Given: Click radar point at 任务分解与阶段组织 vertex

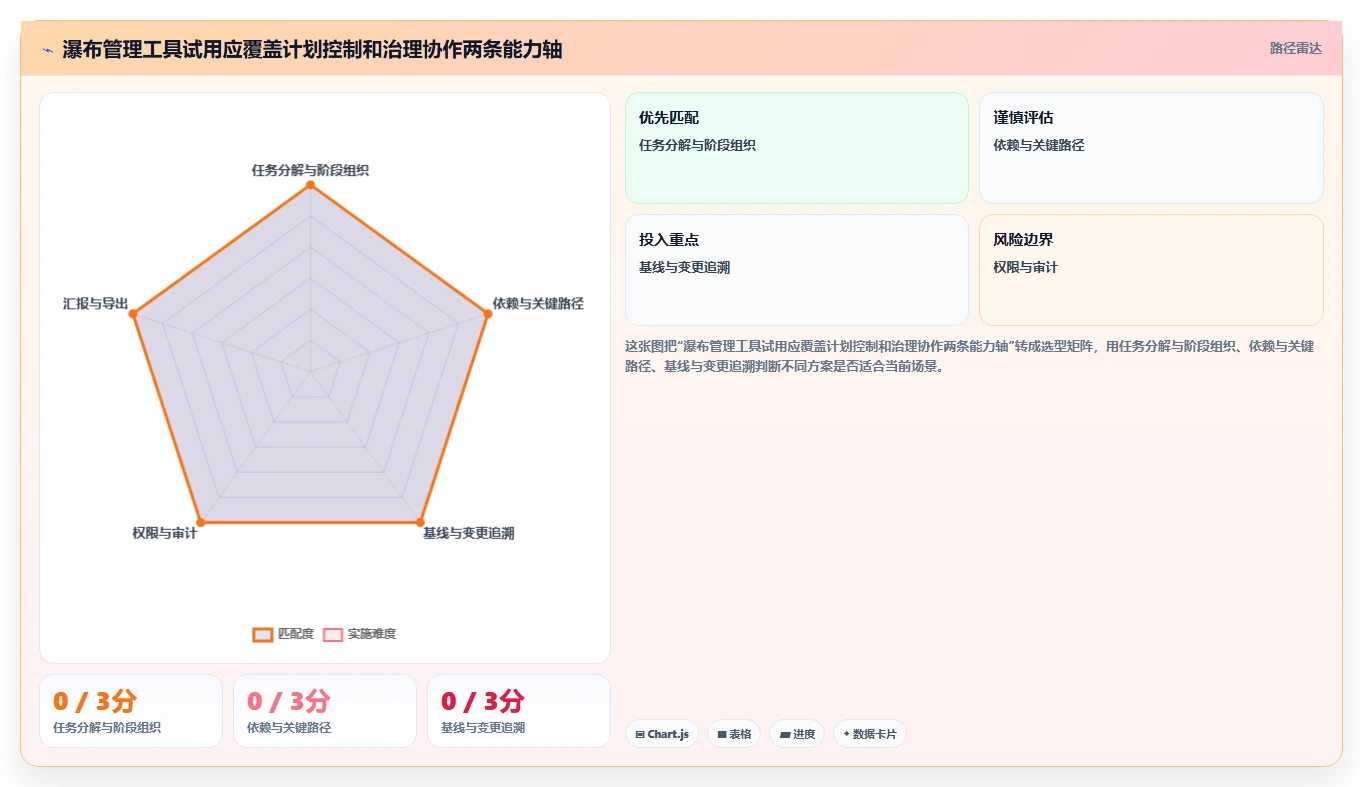Looking at the screenshot, I should 310,185.
